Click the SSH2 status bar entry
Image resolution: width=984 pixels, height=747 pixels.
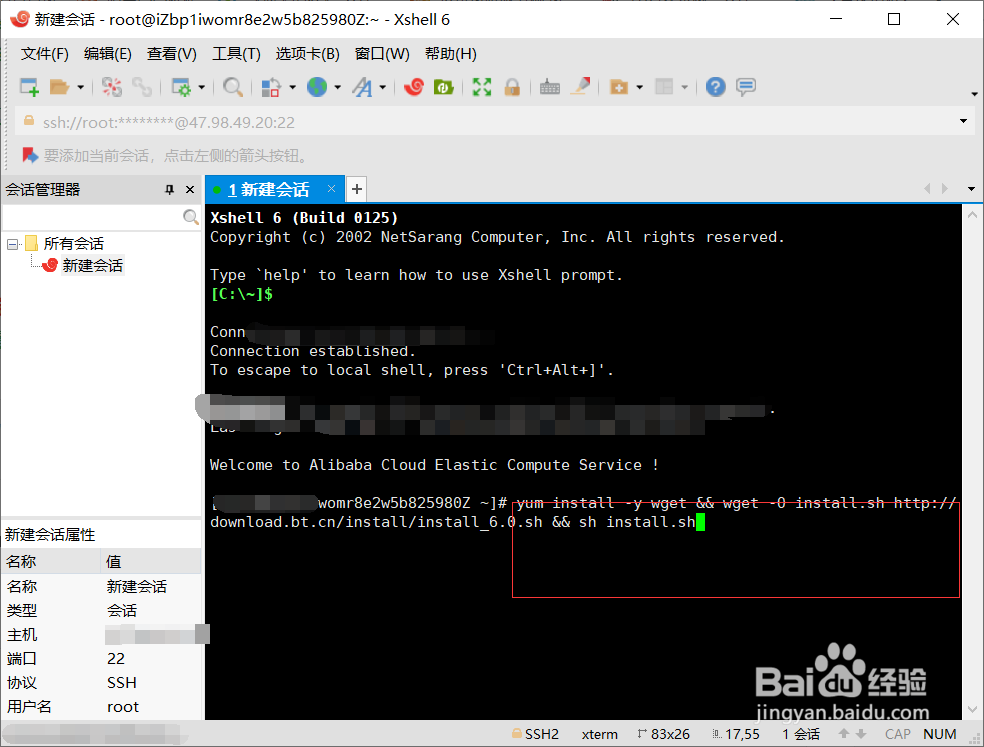click(x=535, y=734)
